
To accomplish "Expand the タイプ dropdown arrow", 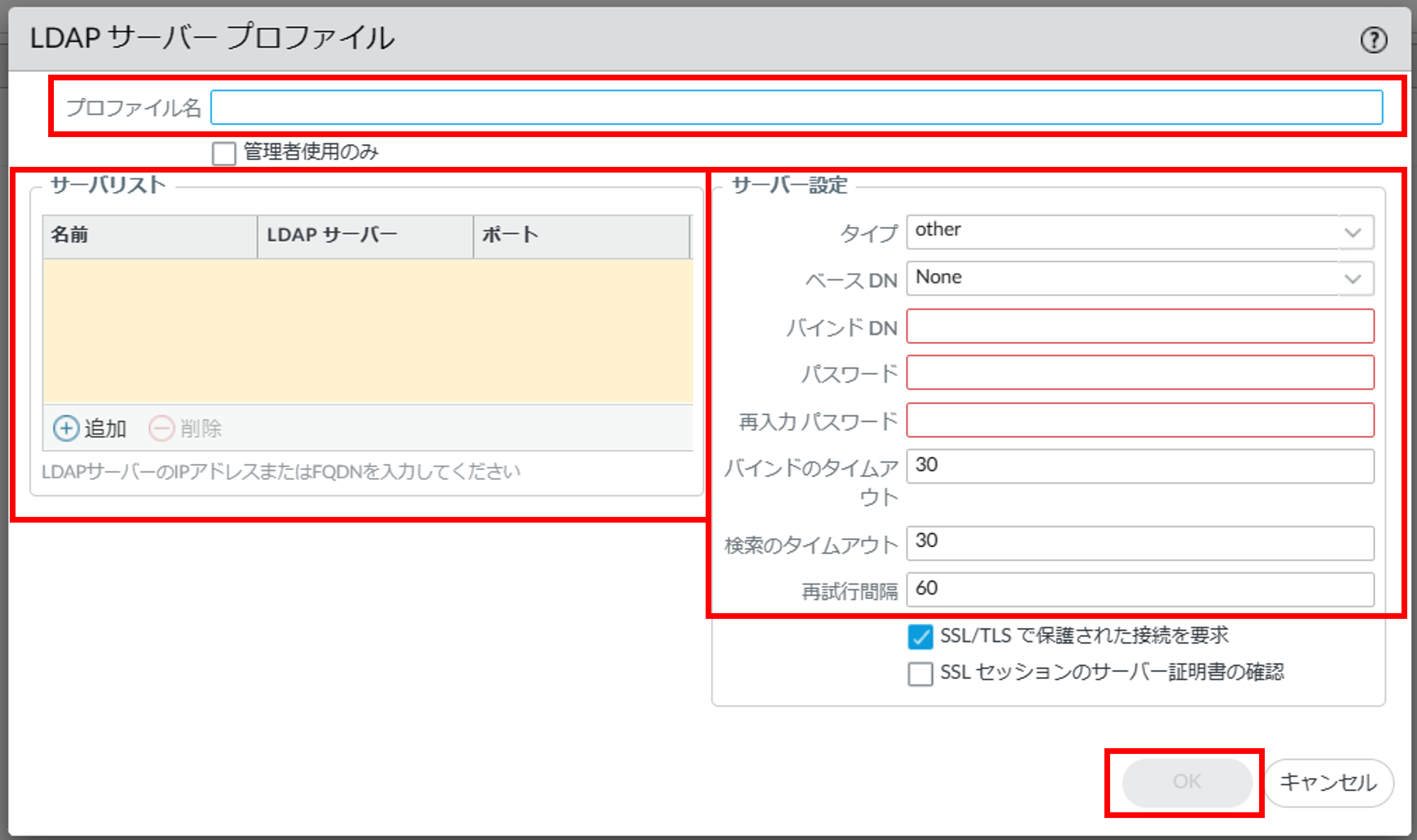I will pyautogui.click(x=1353, y=232).
